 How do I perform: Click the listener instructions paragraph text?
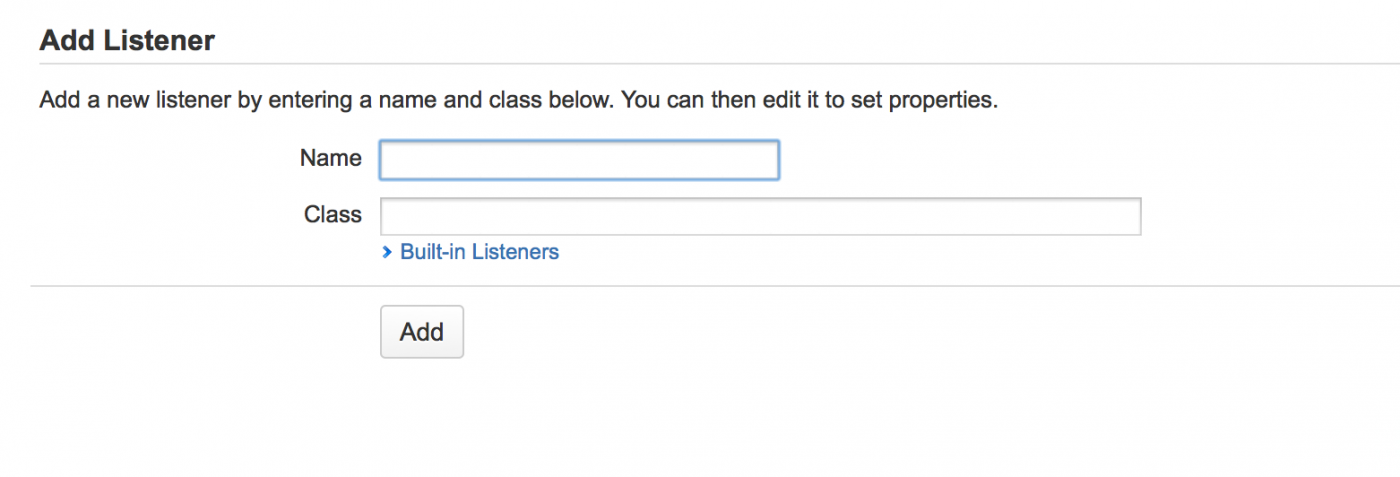tap(518, 101)
